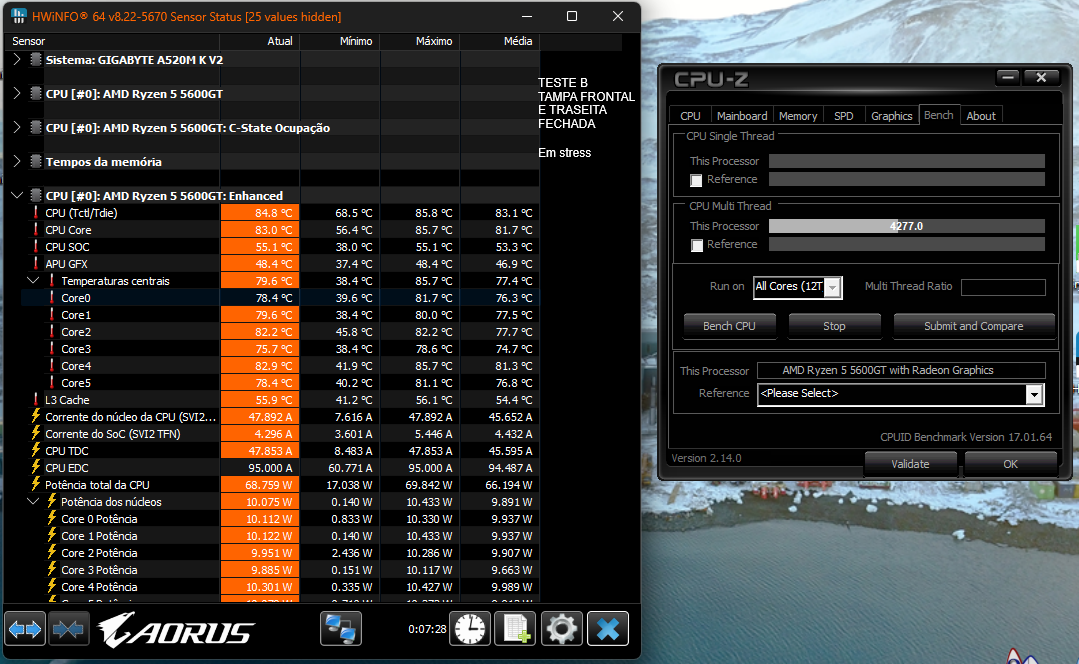Click the Mínimo column header
Image resolution: width=1079 pixels, height=664 pixels.
pyautogui.click(x=340, y=41)
